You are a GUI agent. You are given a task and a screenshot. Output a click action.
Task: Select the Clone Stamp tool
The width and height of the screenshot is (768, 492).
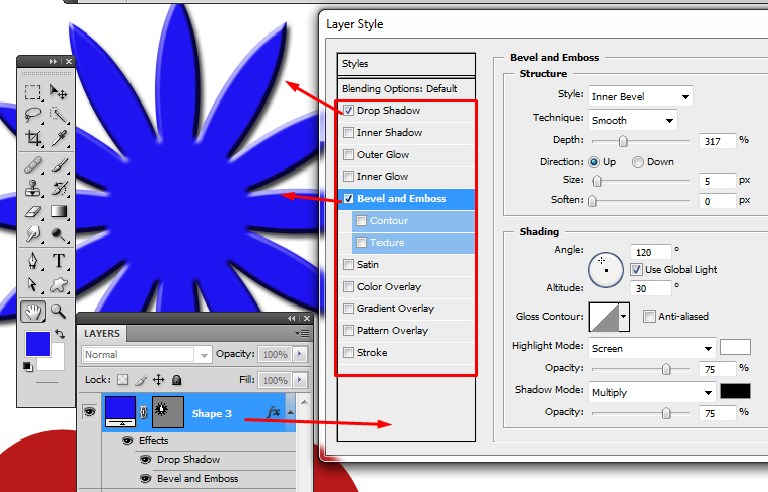(33, 189)
